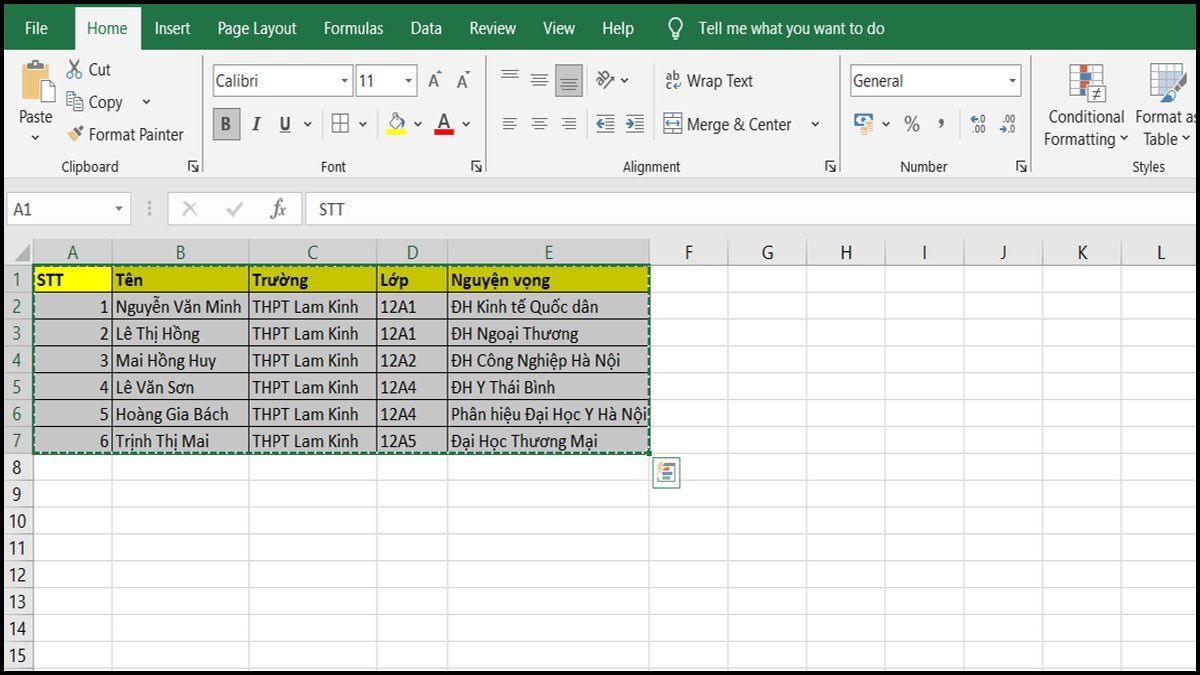Open Paste Options icon below table

coord(666,473)
